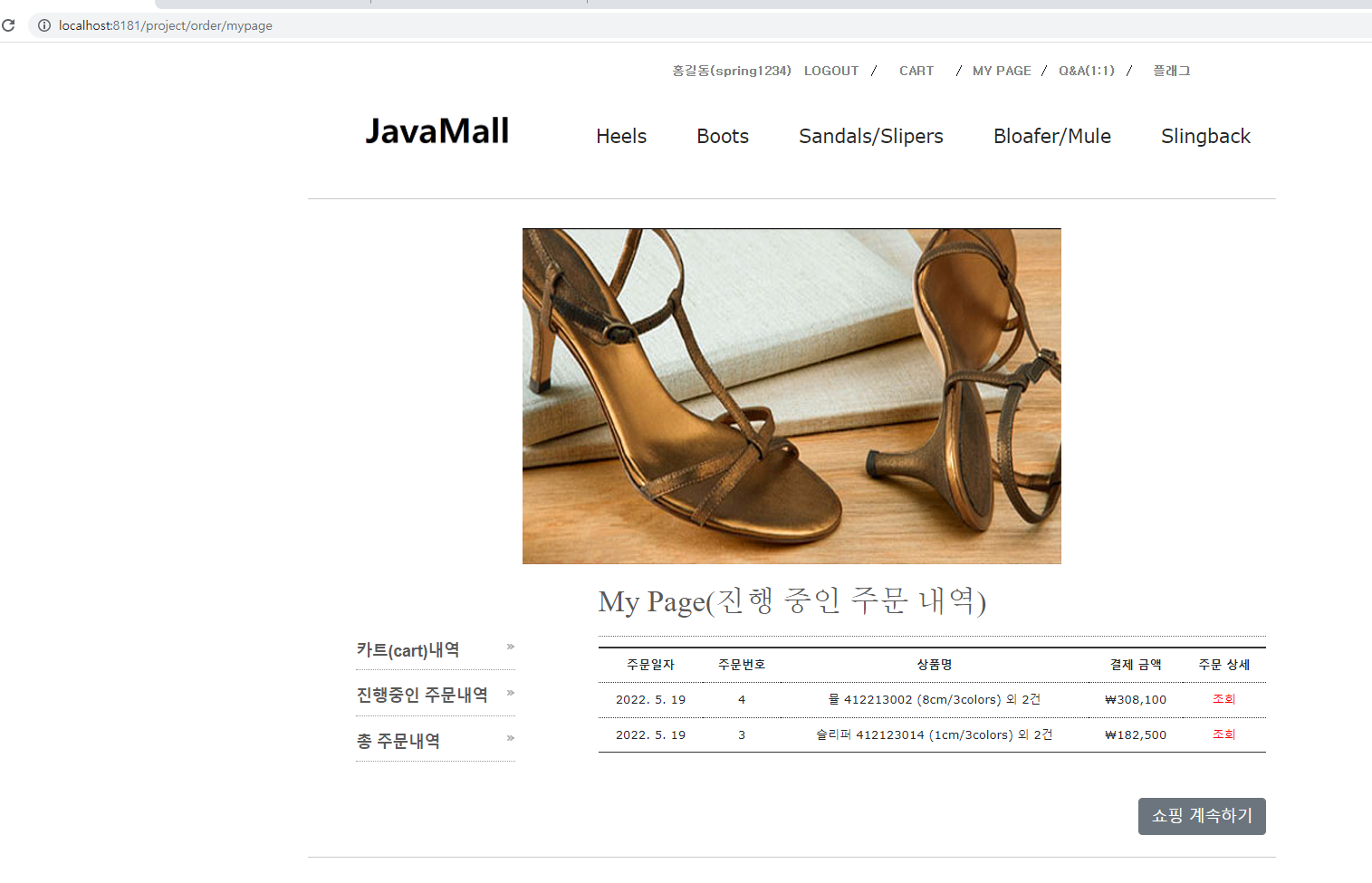Open 진행중인 주문내역 in side menu

422,695
